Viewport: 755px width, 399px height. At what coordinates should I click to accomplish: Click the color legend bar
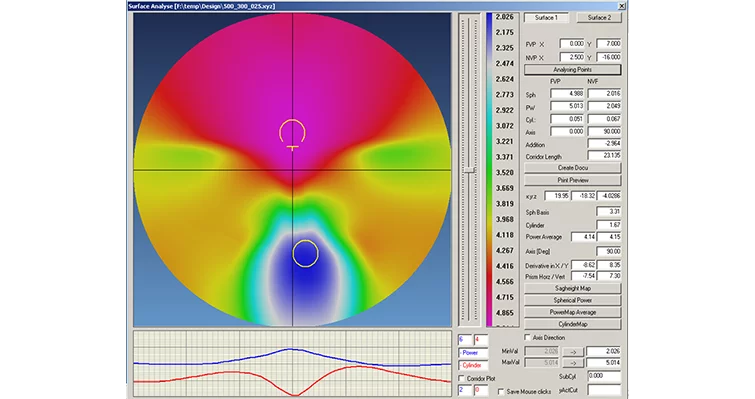tap(490, 169)
